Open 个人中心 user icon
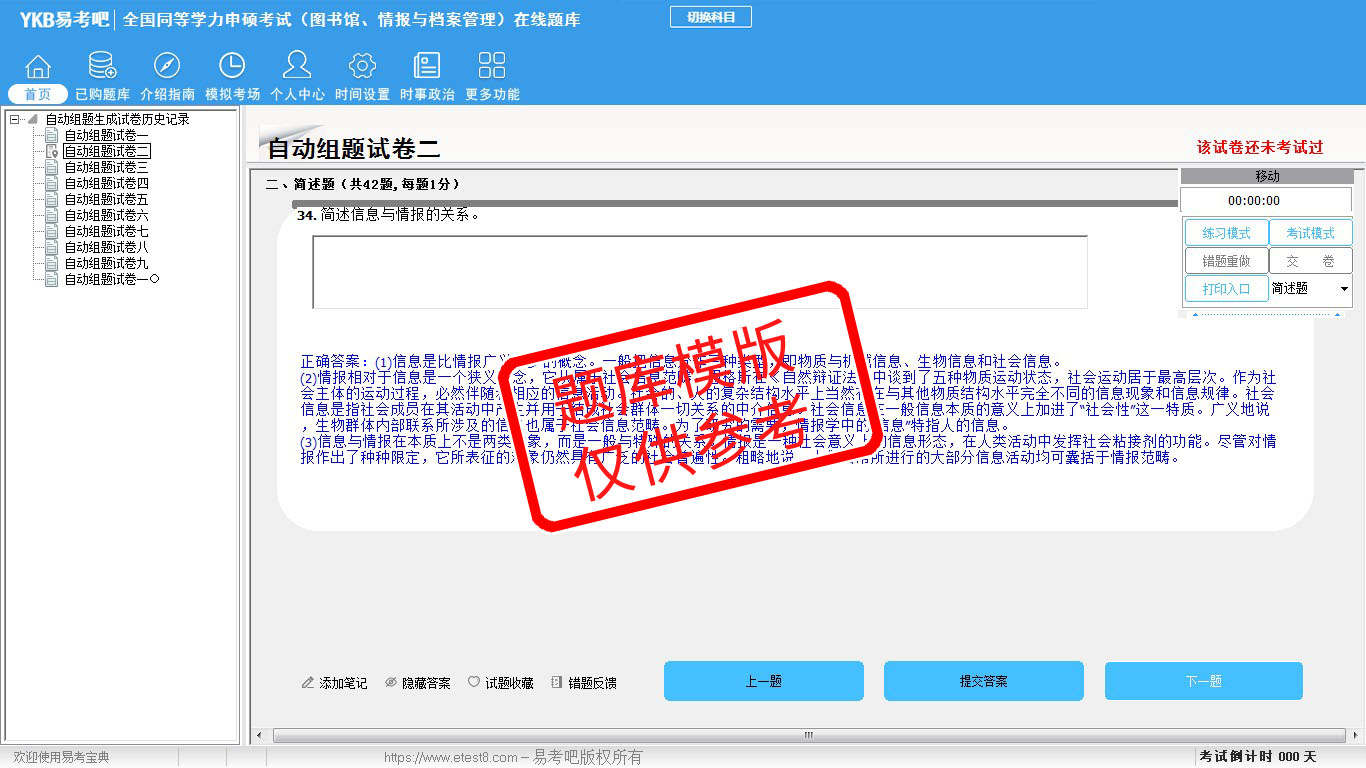1366x768 pixels. point(297,67)
